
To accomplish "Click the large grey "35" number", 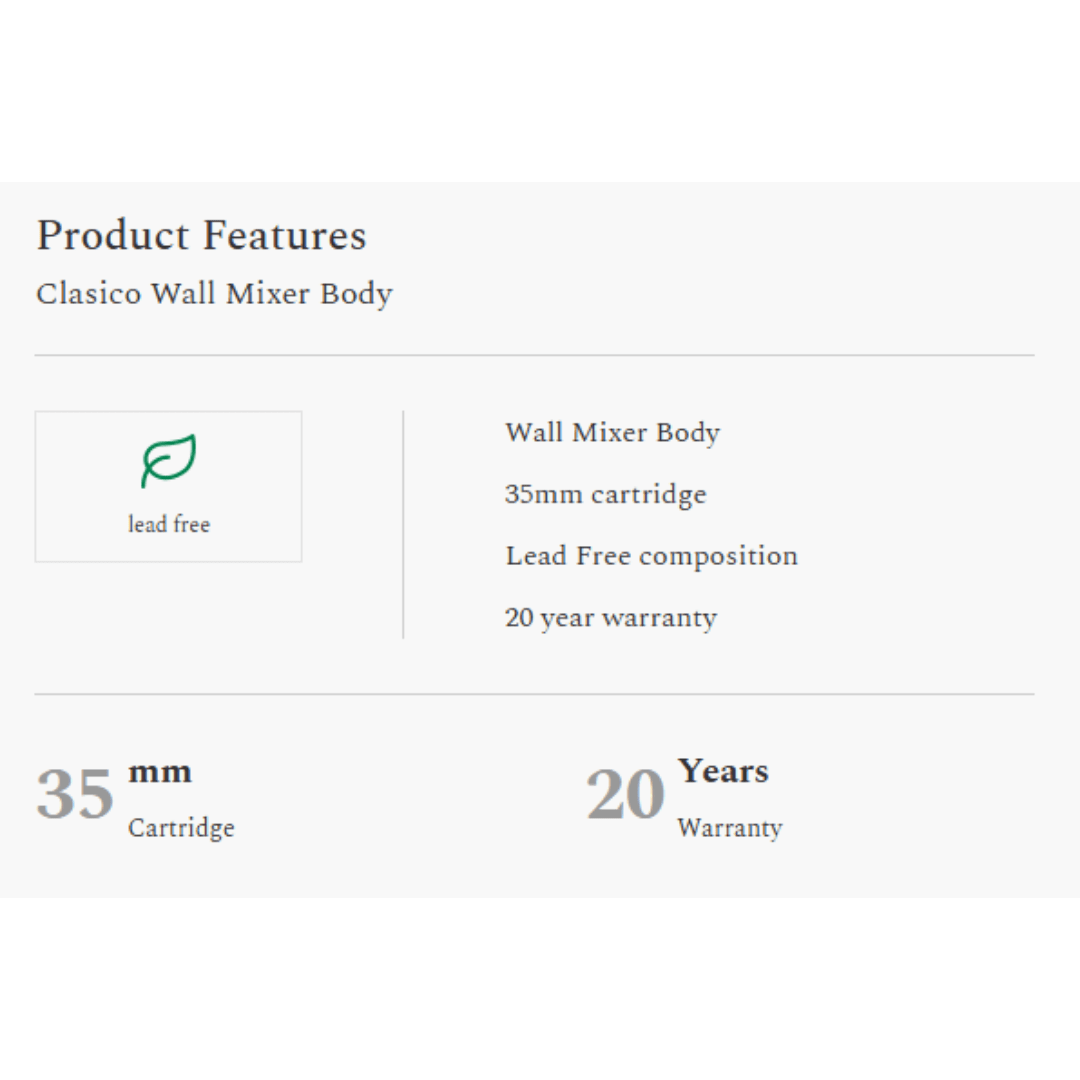I will click(x=75, y=795).
